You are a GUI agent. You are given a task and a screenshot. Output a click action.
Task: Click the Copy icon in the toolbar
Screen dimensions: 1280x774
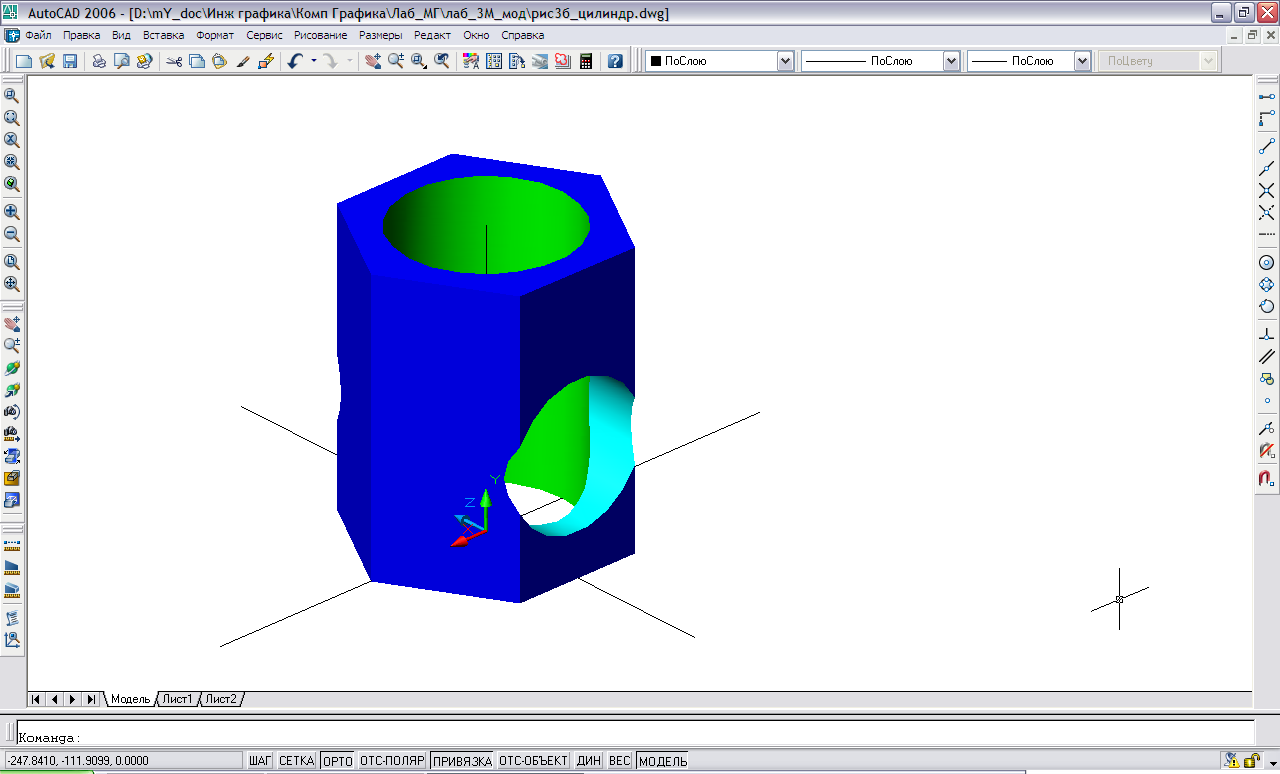pyautogui.click(x=197, y=61)
